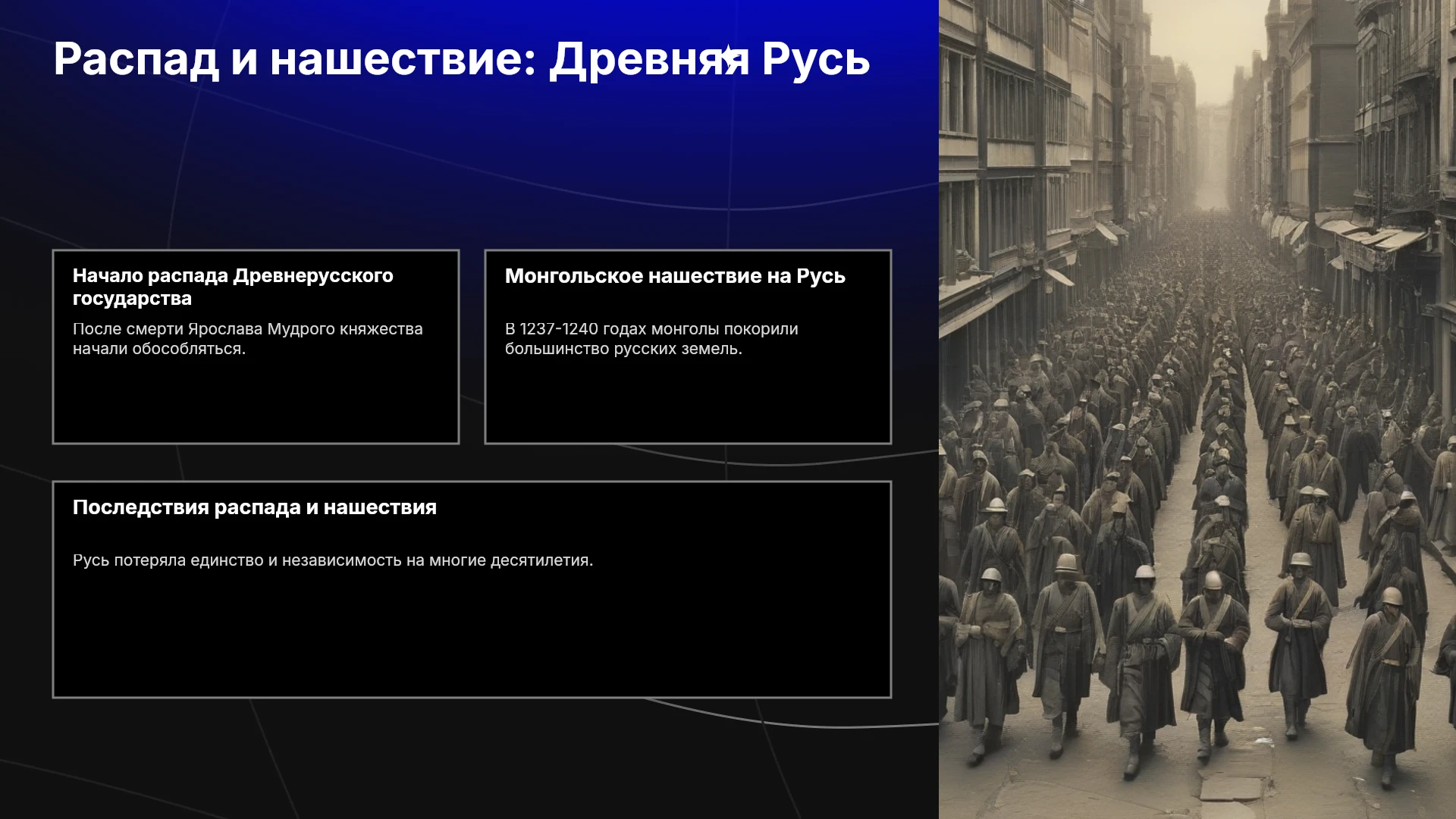Click empty area inside the Начало распада card
This screenshot has height=819, width=1456.
tap(256, 402)
